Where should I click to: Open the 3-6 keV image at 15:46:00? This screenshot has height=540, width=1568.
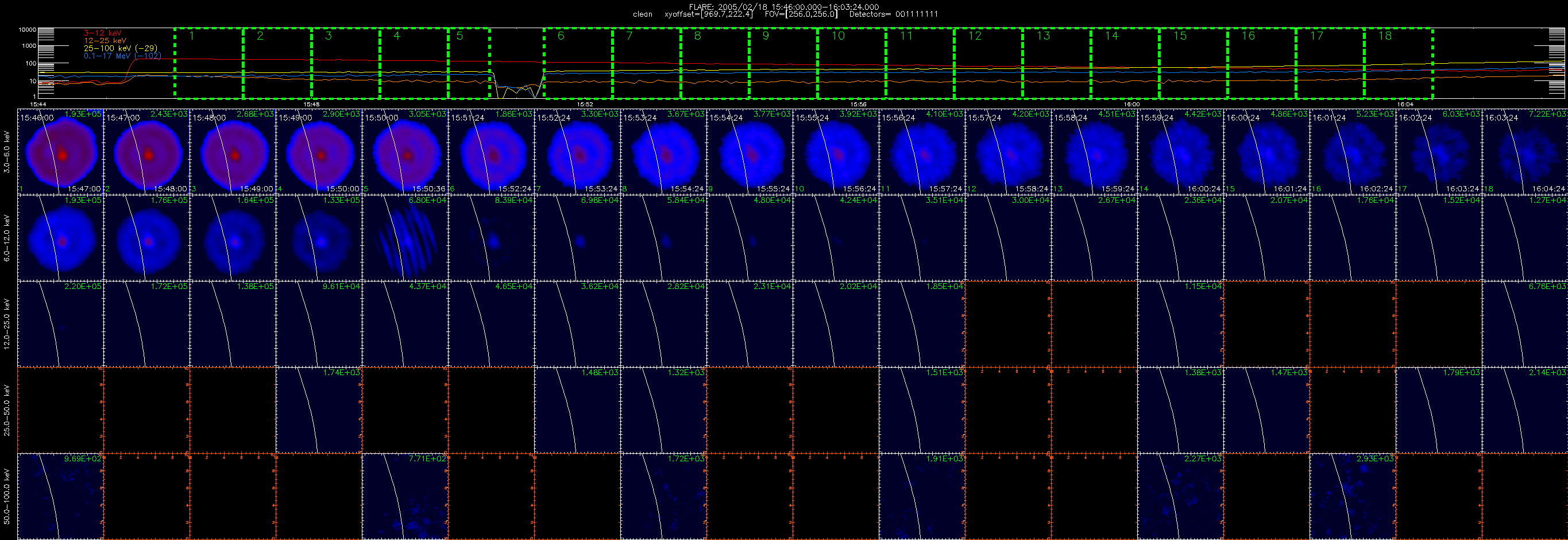click(x=61, y=152)
